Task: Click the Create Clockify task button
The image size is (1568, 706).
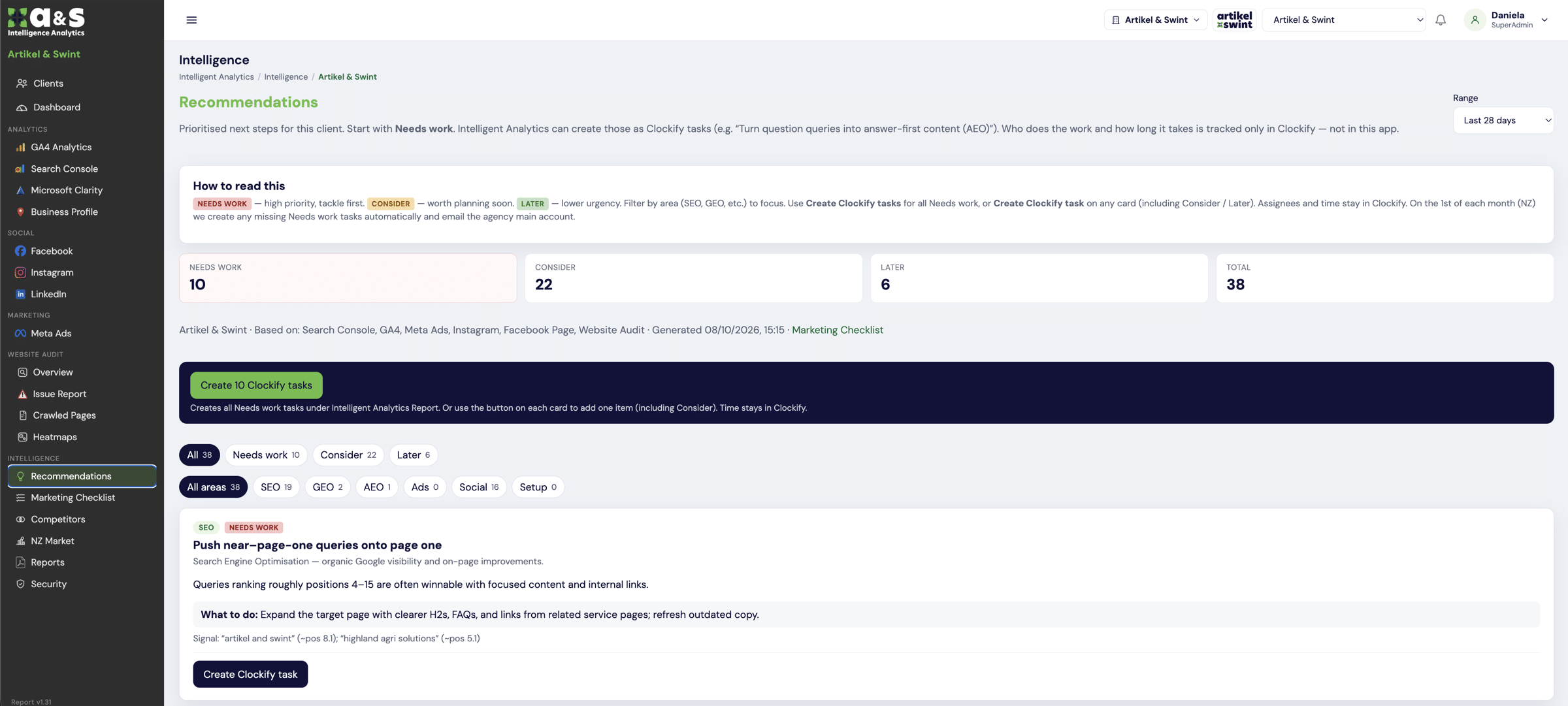Action: coord(250,674)
